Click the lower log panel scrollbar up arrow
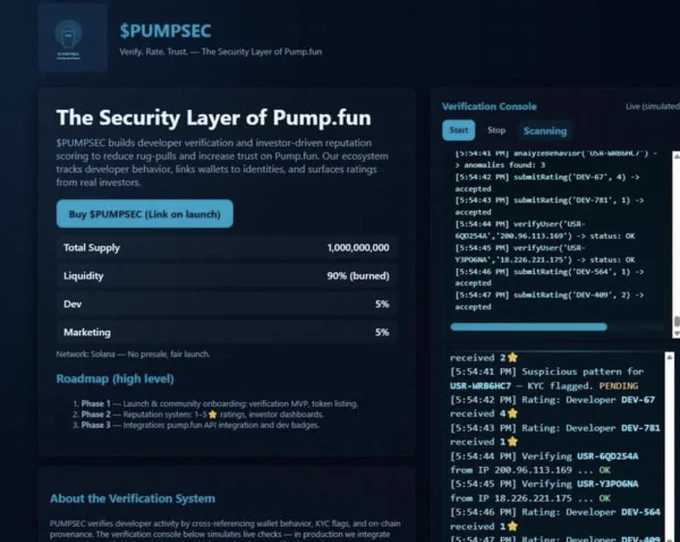The height and width of the screenshot is (542, 680). 669,357
